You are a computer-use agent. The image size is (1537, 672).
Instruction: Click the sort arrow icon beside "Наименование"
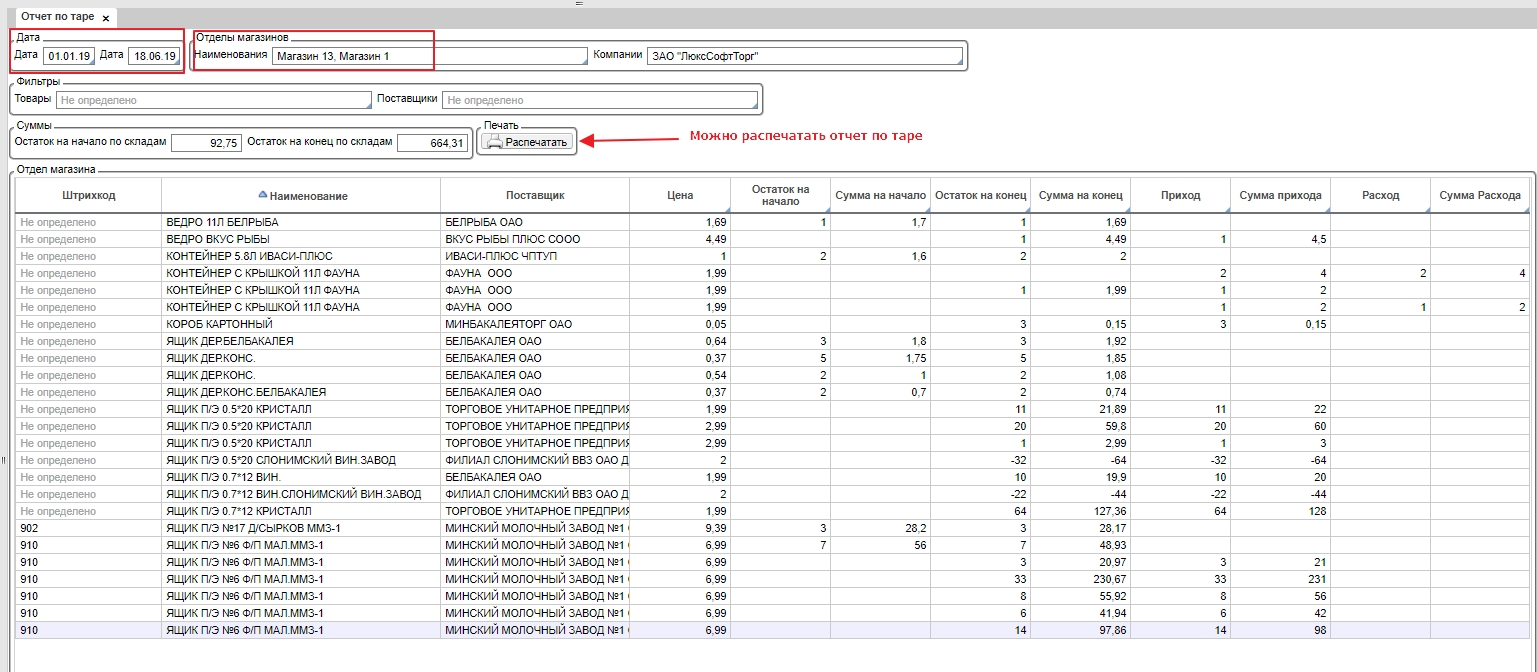click(263, 195)
